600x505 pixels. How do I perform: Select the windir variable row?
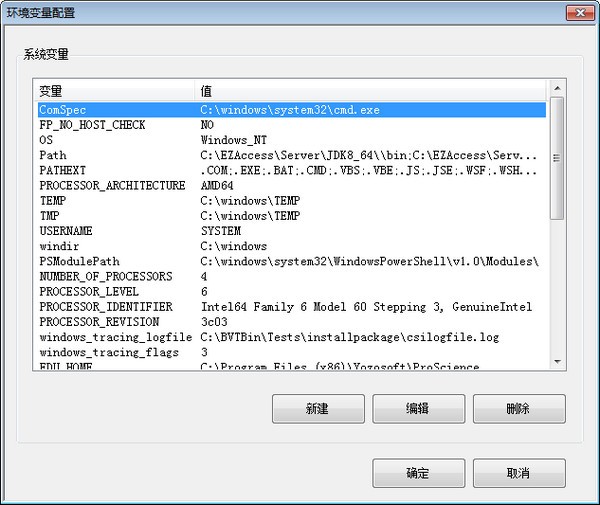coord(292,246)
